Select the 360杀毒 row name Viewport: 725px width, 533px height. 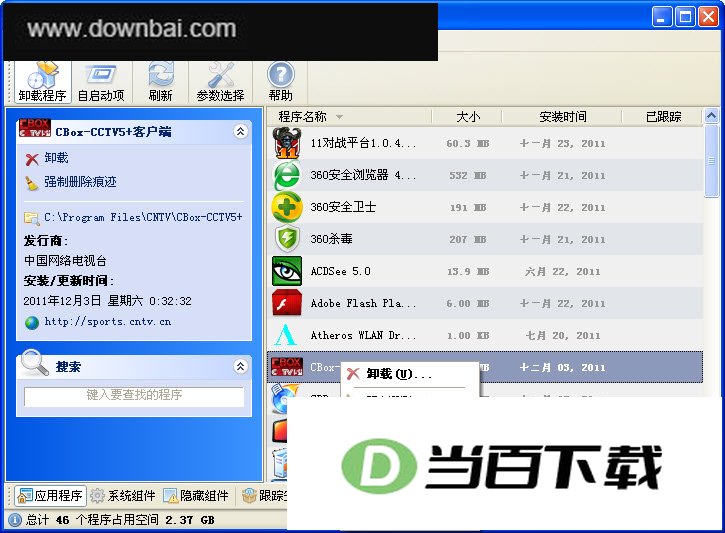coord(332,239)
